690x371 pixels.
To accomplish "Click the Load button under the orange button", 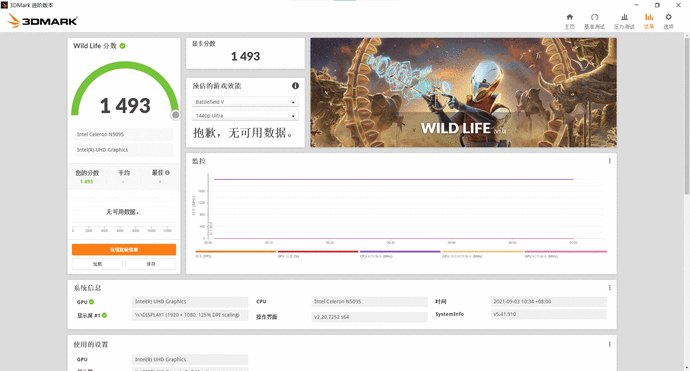I will tap(97, 264).
